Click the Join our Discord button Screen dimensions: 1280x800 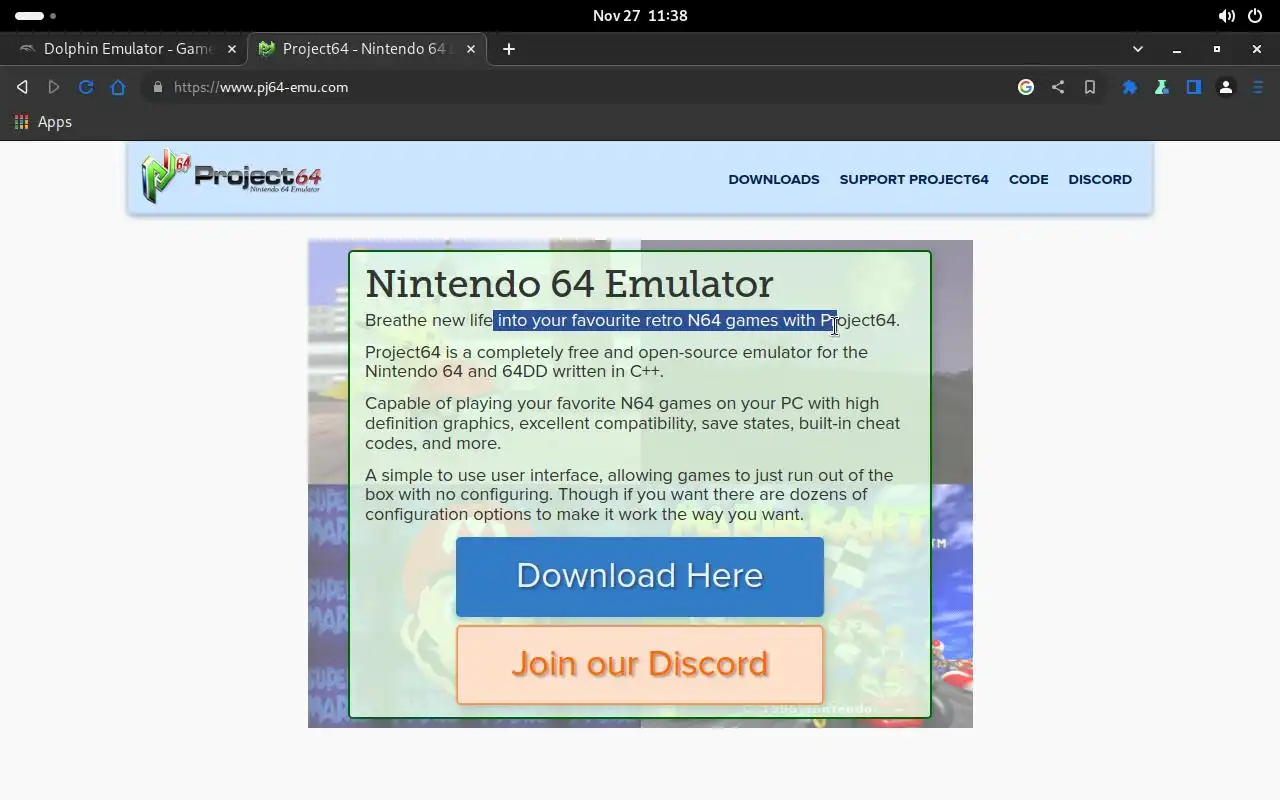[640, 665]
